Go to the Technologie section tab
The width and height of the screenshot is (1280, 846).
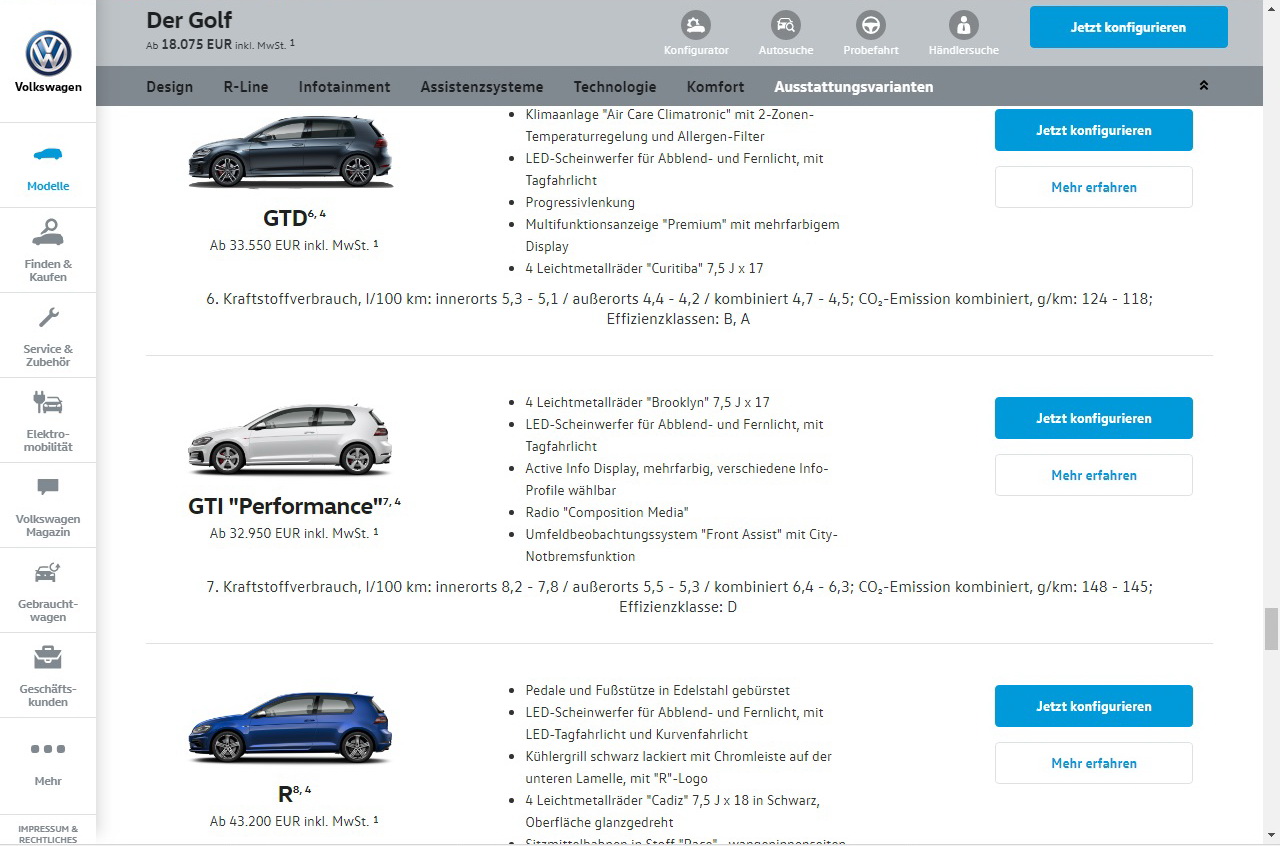(x=615, y=87)
